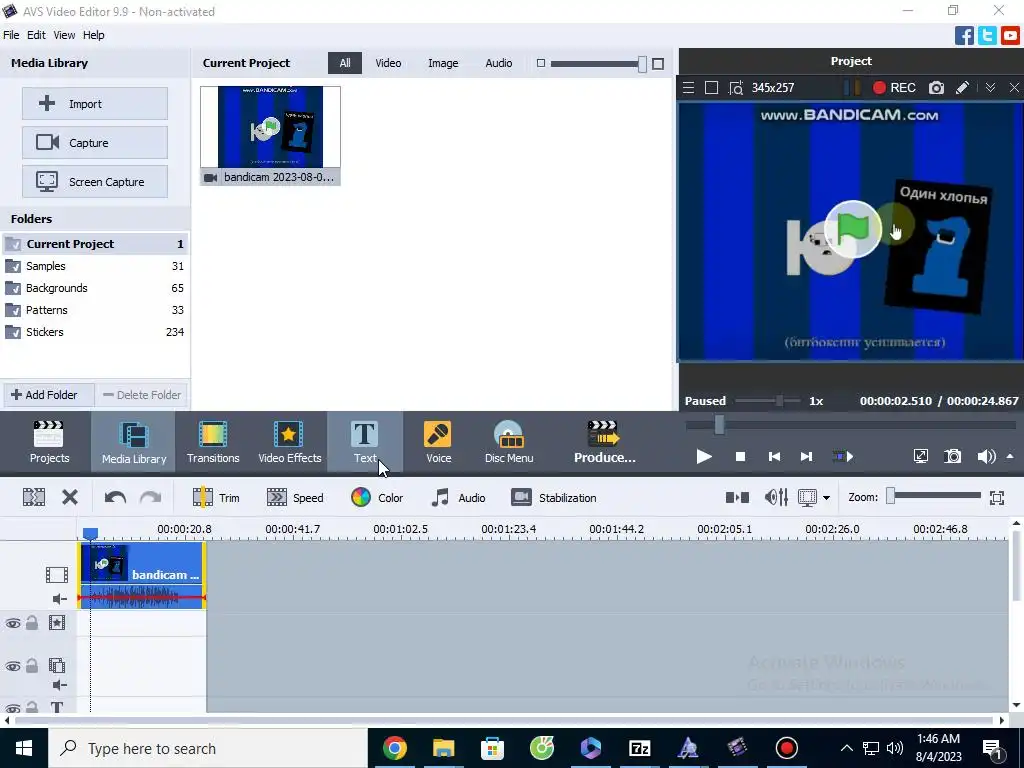This screenshot has width=1024, height=768.
Task: Stop the preview playback
Action: pos(740,456)
